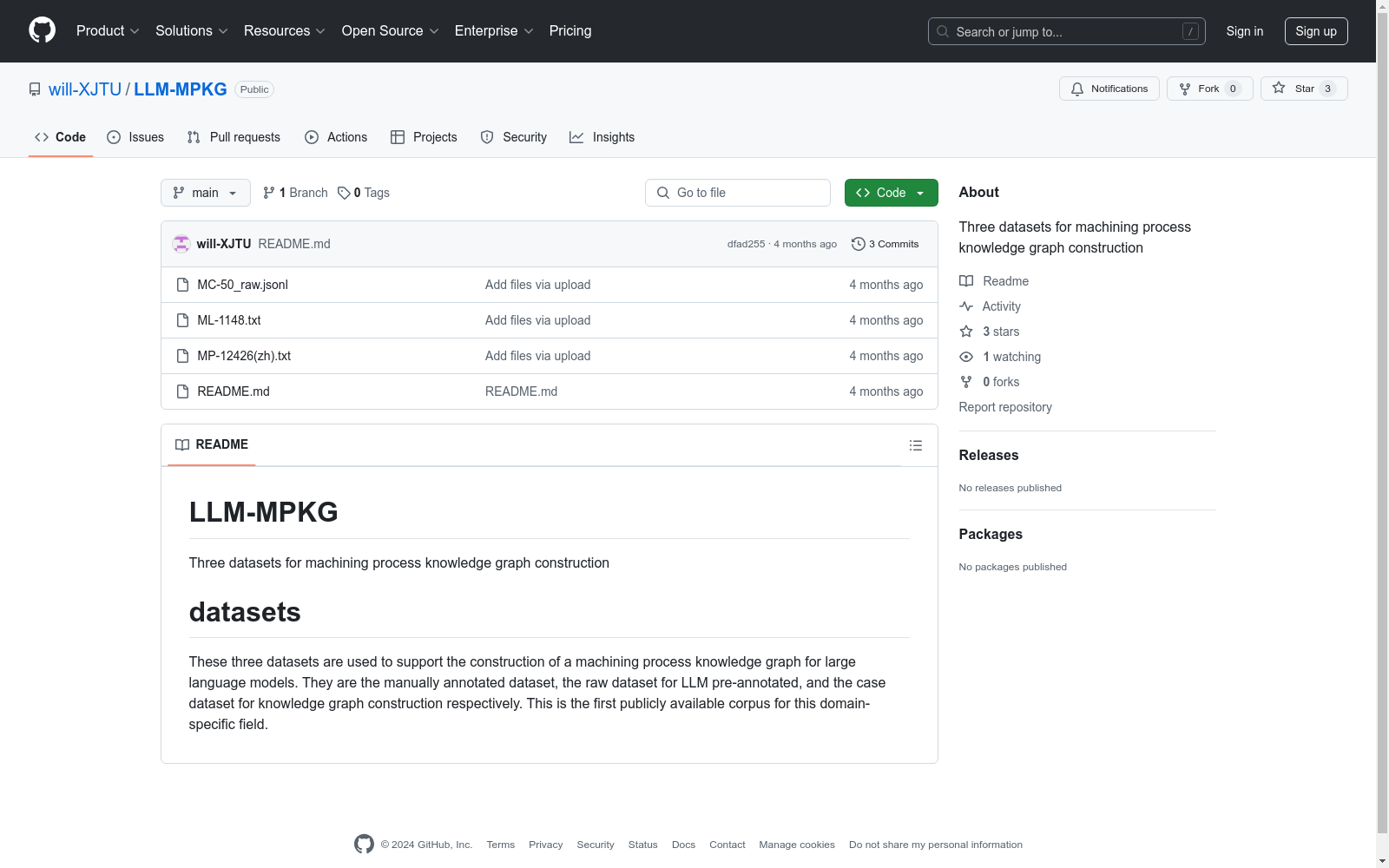Click the Search or jump to field

pyautogui.click(x=1067, y=31)
